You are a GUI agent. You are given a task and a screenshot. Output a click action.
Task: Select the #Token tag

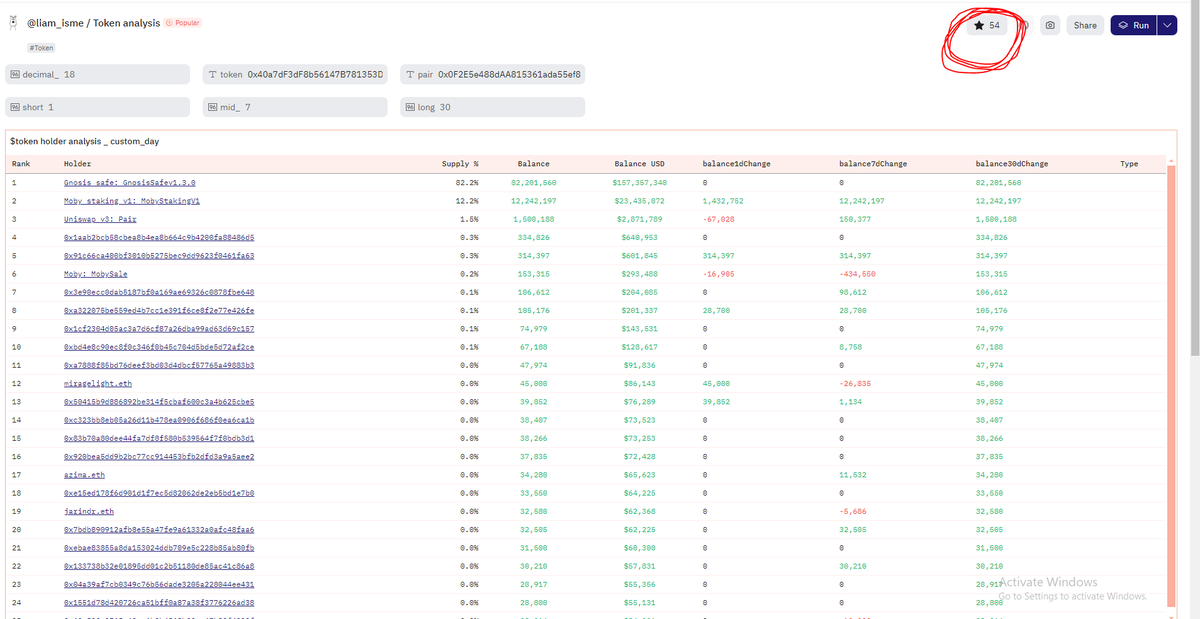[x=41, y=47]
